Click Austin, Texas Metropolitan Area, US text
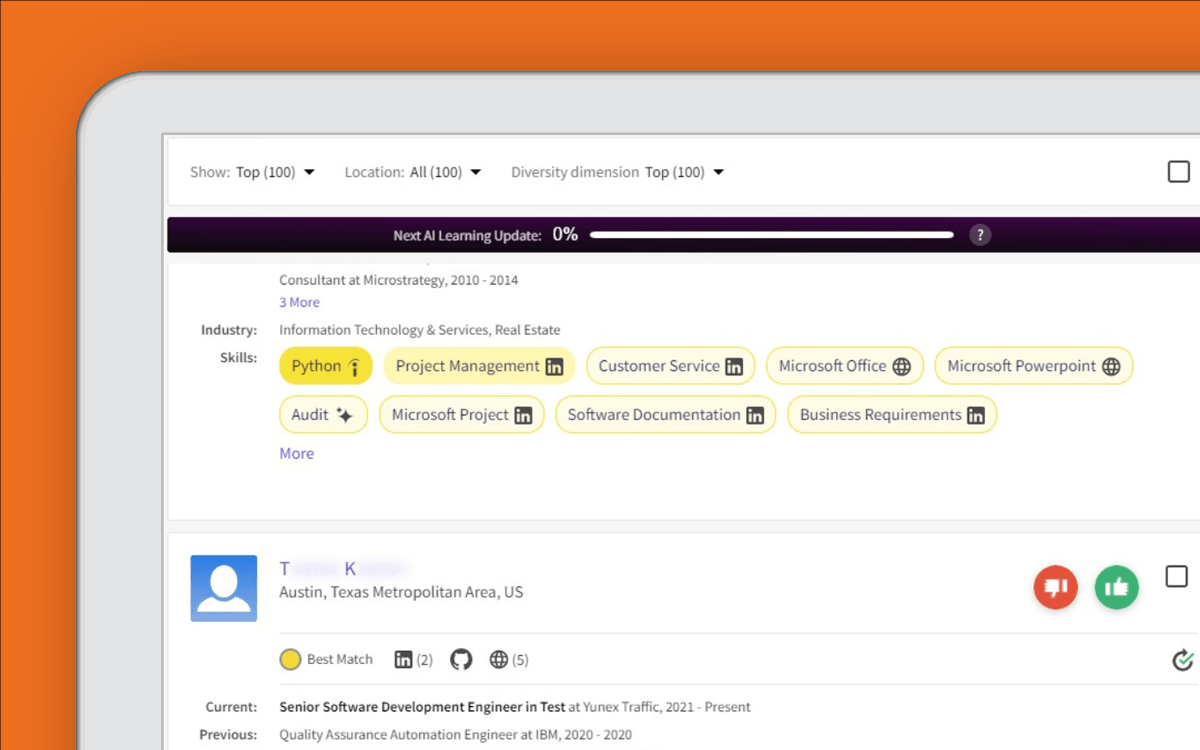 coord(401,592)
